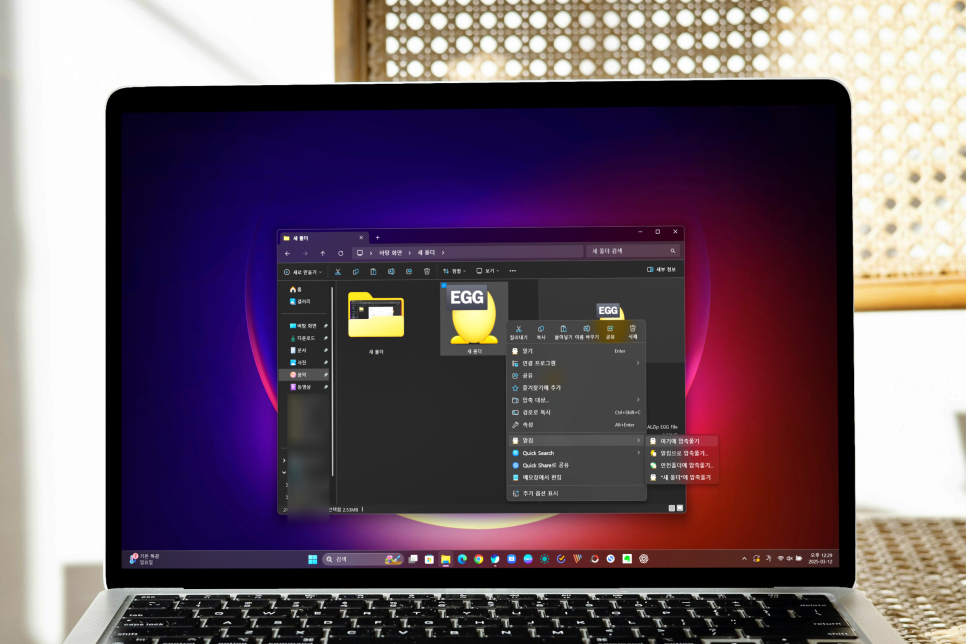This screenshot has height=644, width=966.
Task: Click the search magnifier icon in Explorer
Action: coord(673,251)
